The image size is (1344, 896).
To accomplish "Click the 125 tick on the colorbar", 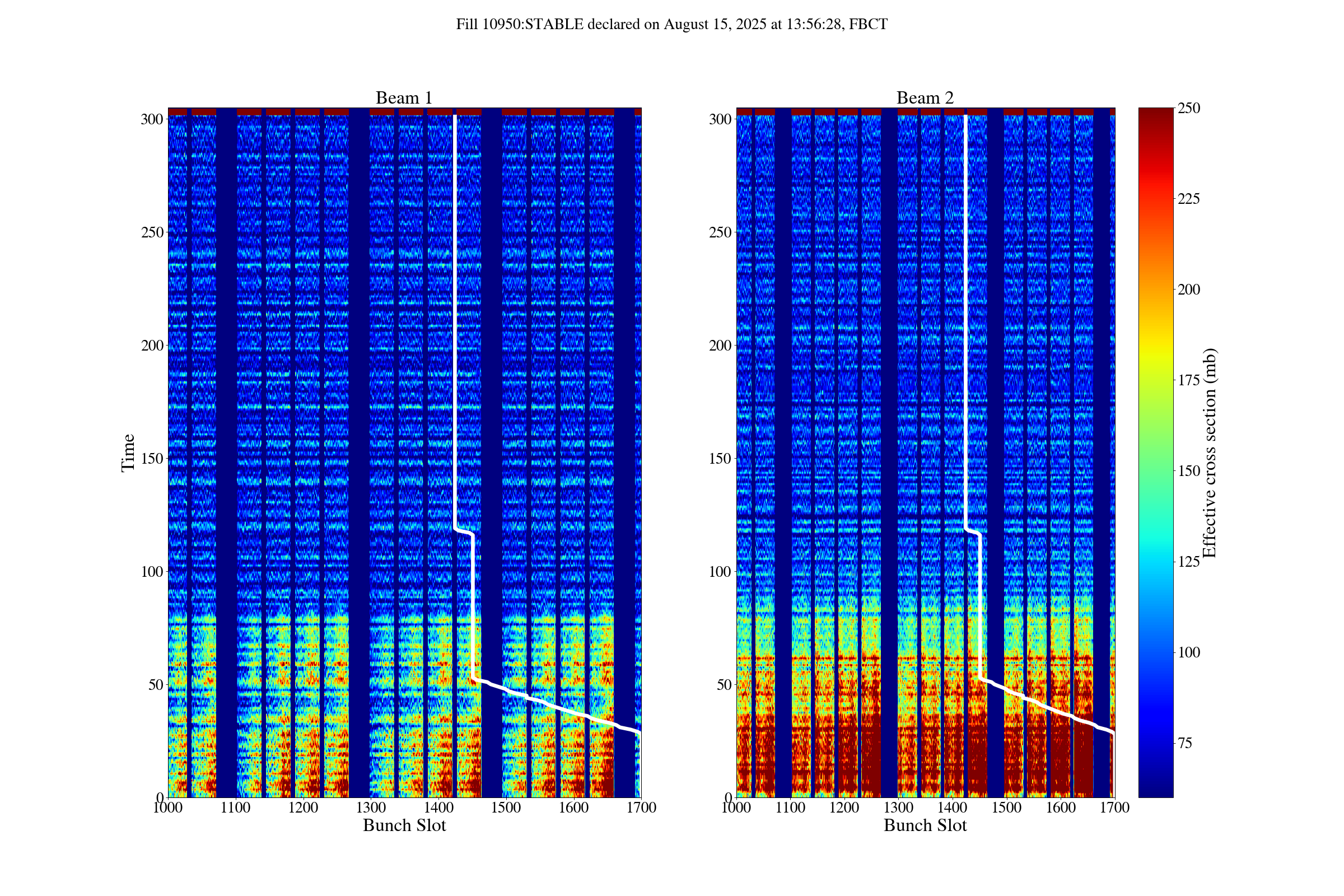I will (1188, 562).
